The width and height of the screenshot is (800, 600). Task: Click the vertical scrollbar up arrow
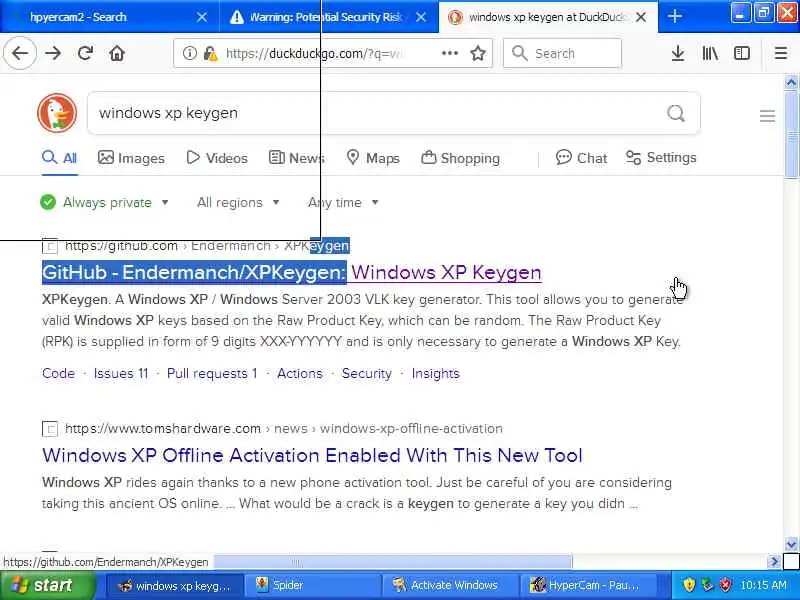click(791, 82)
